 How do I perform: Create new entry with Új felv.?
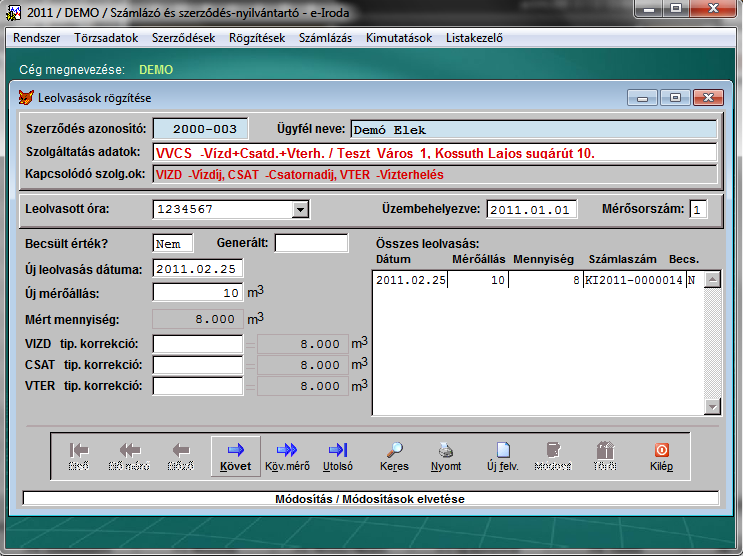503,455
